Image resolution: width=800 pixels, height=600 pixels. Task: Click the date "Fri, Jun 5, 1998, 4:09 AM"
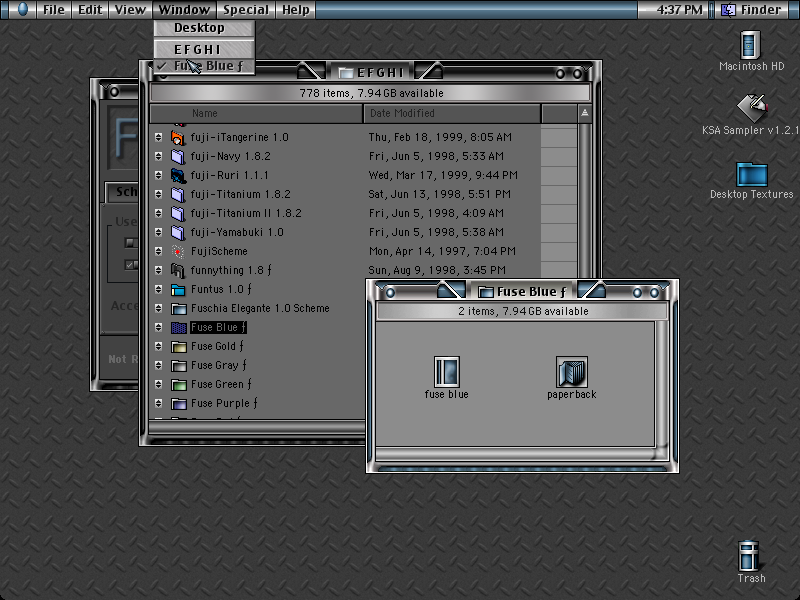point(436,213)
